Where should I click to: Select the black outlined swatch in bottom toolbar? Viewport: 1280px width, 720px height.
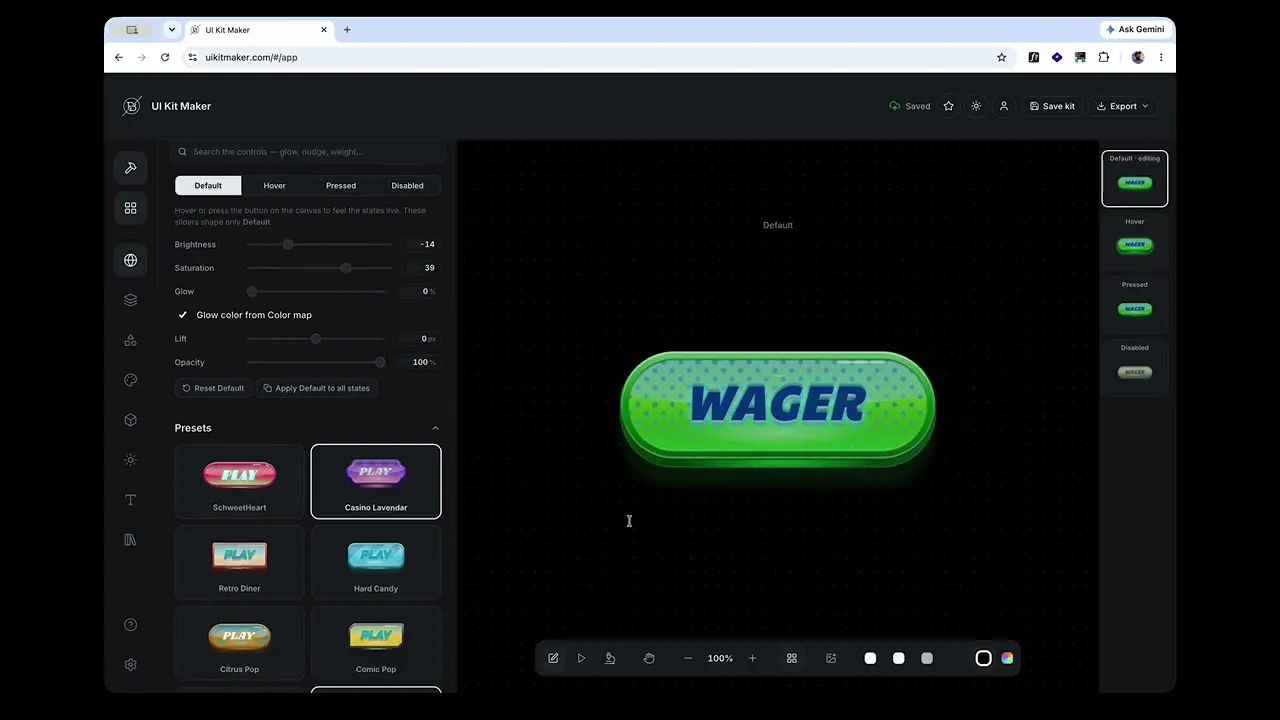983,658
